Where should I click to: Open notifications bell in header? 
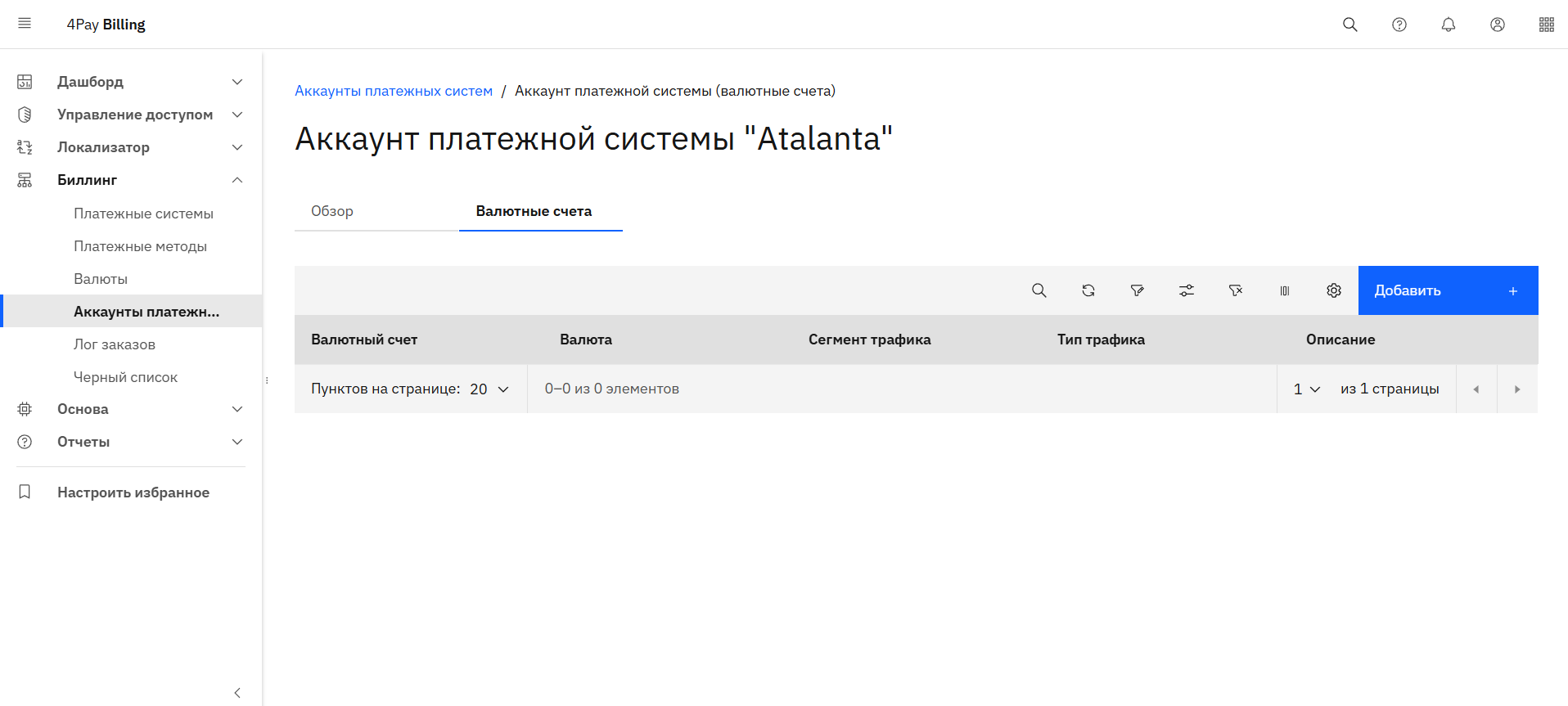point(1448,25)
